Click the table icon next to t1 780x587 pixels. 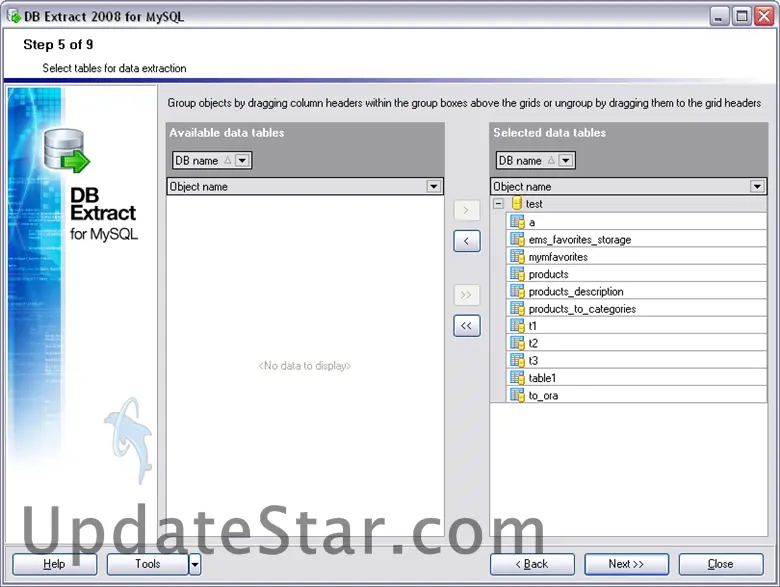517,326
